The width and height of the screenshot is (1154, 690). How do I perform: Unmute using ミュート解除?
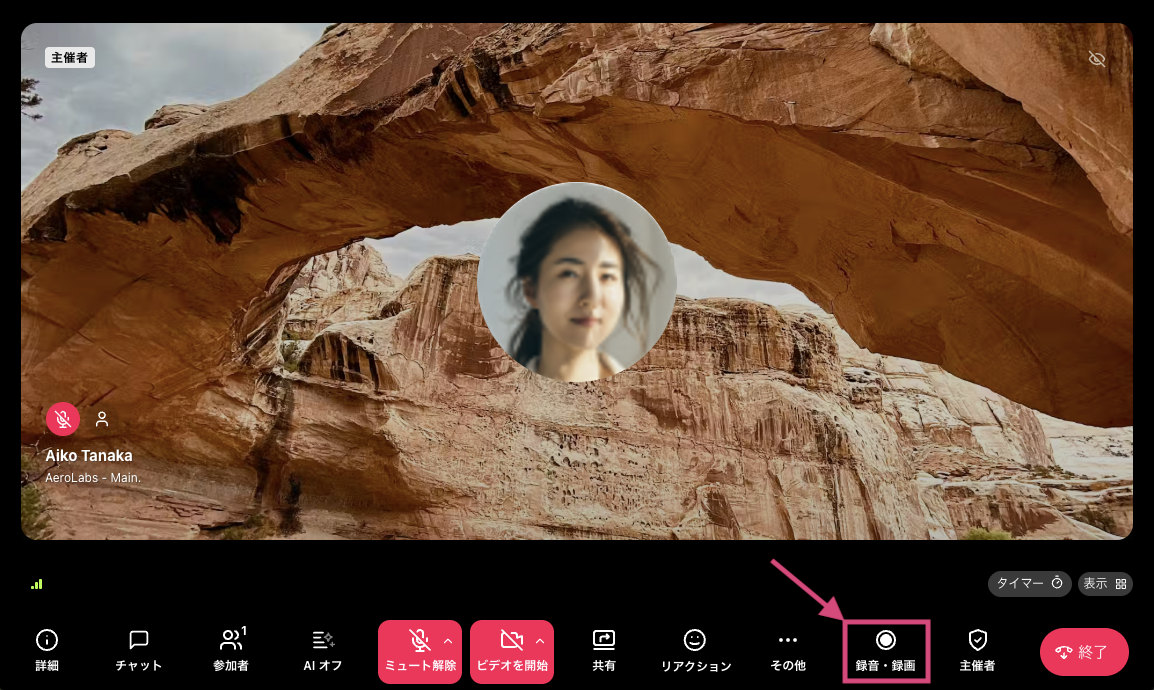click(x=419, y=650)
